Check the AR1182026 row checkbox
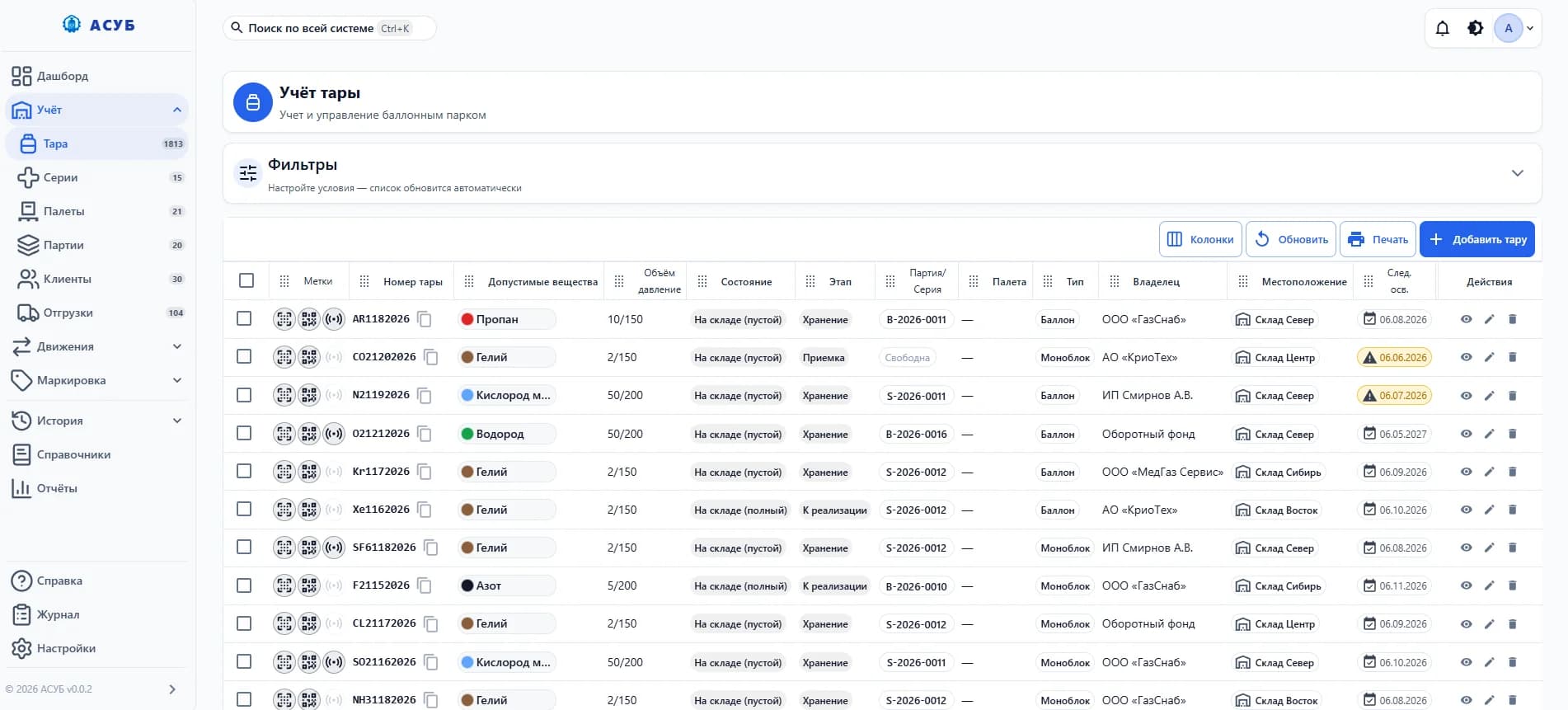 [244, 318]
